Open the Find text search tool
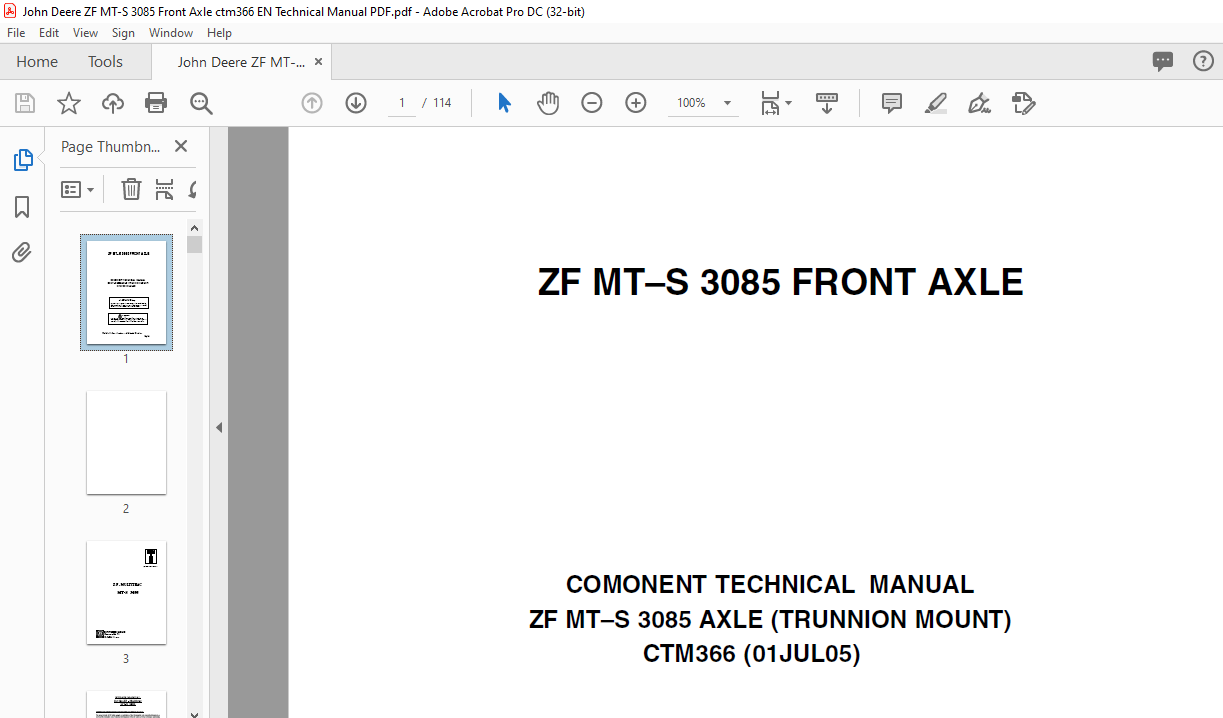 pos(201,103)
